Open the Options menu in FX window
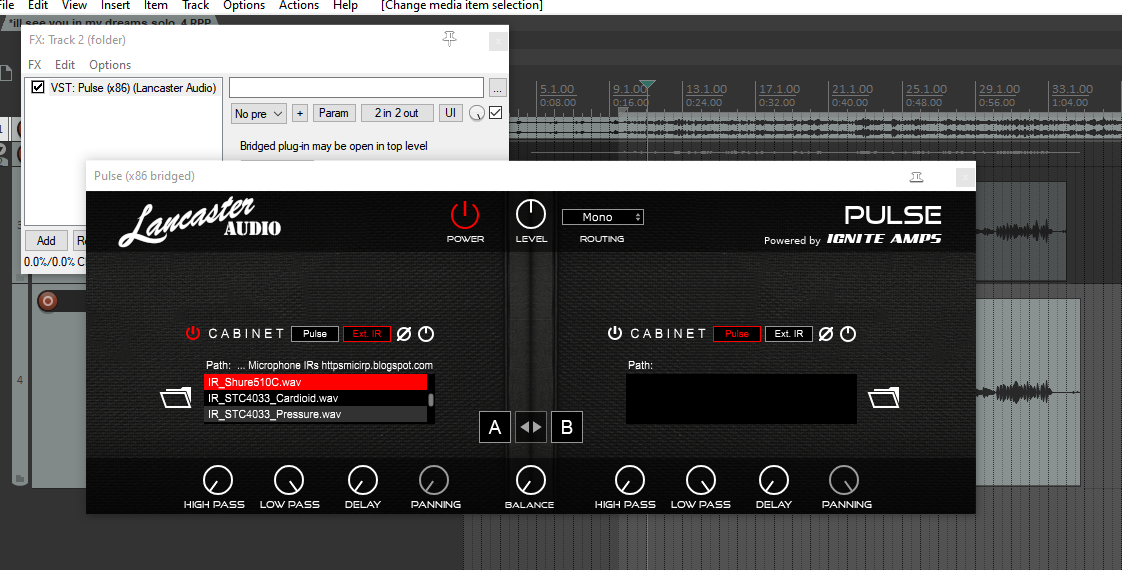Viewport: 1122px width, 570px height. (110, 65)
